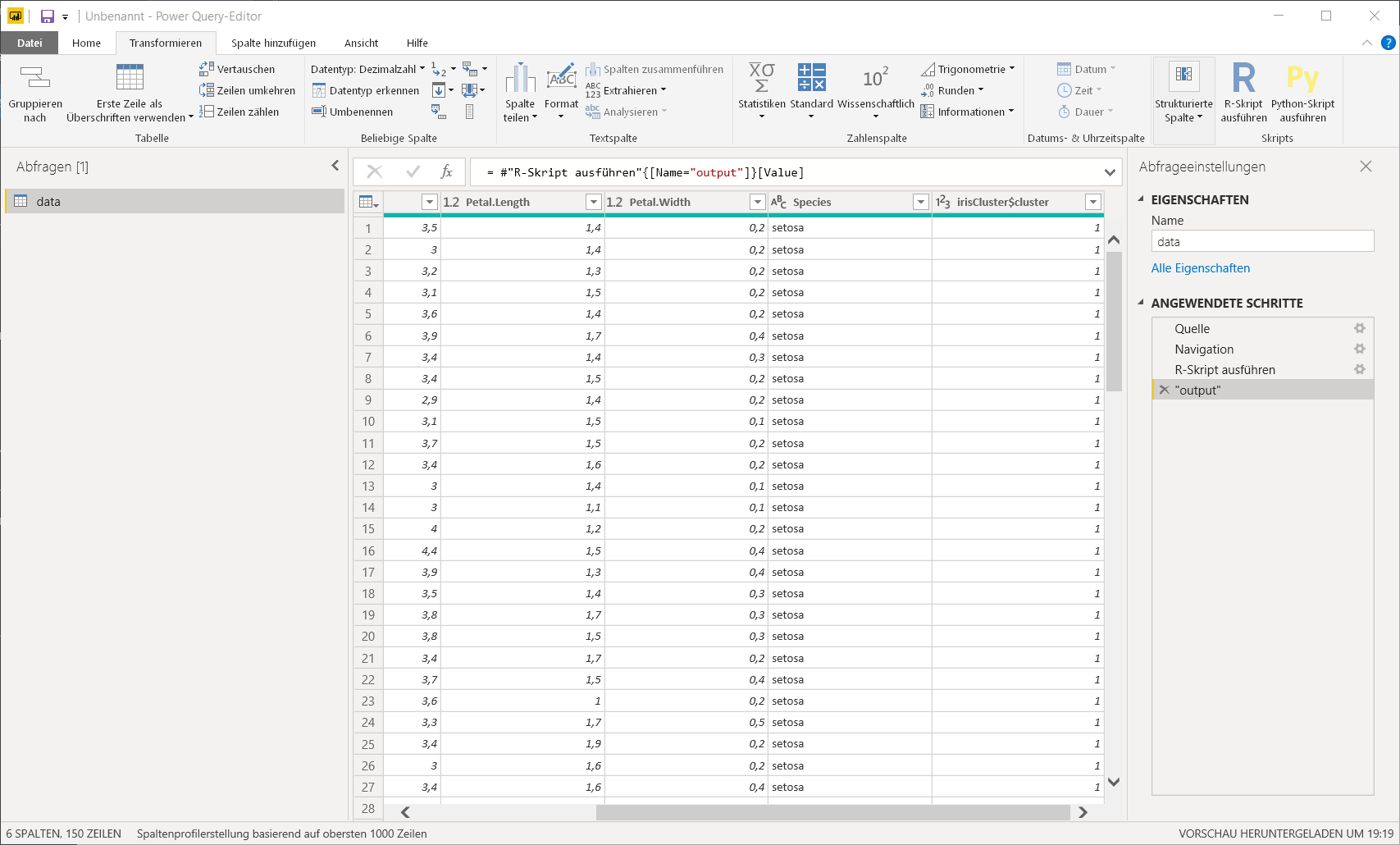The height and width of the screenshot is (845, 1400).
Task: Click the Python-Skript ausführen icon
Action: pos(1302,78)
